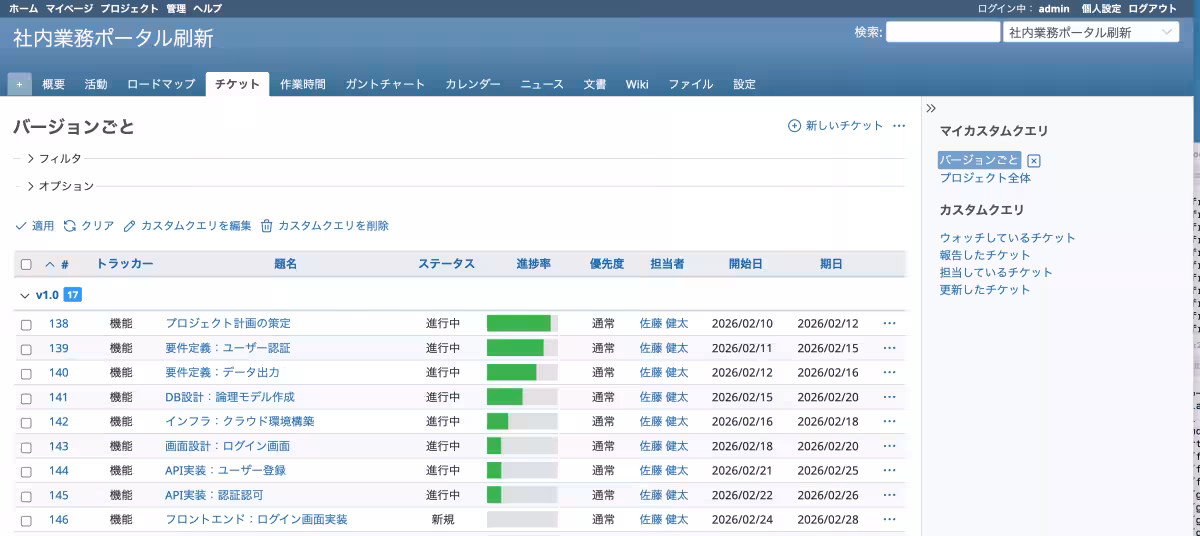Screen dimensions: 1200x536
Task: Open the project selector dropdown
Action: [x=1090, y=33]
